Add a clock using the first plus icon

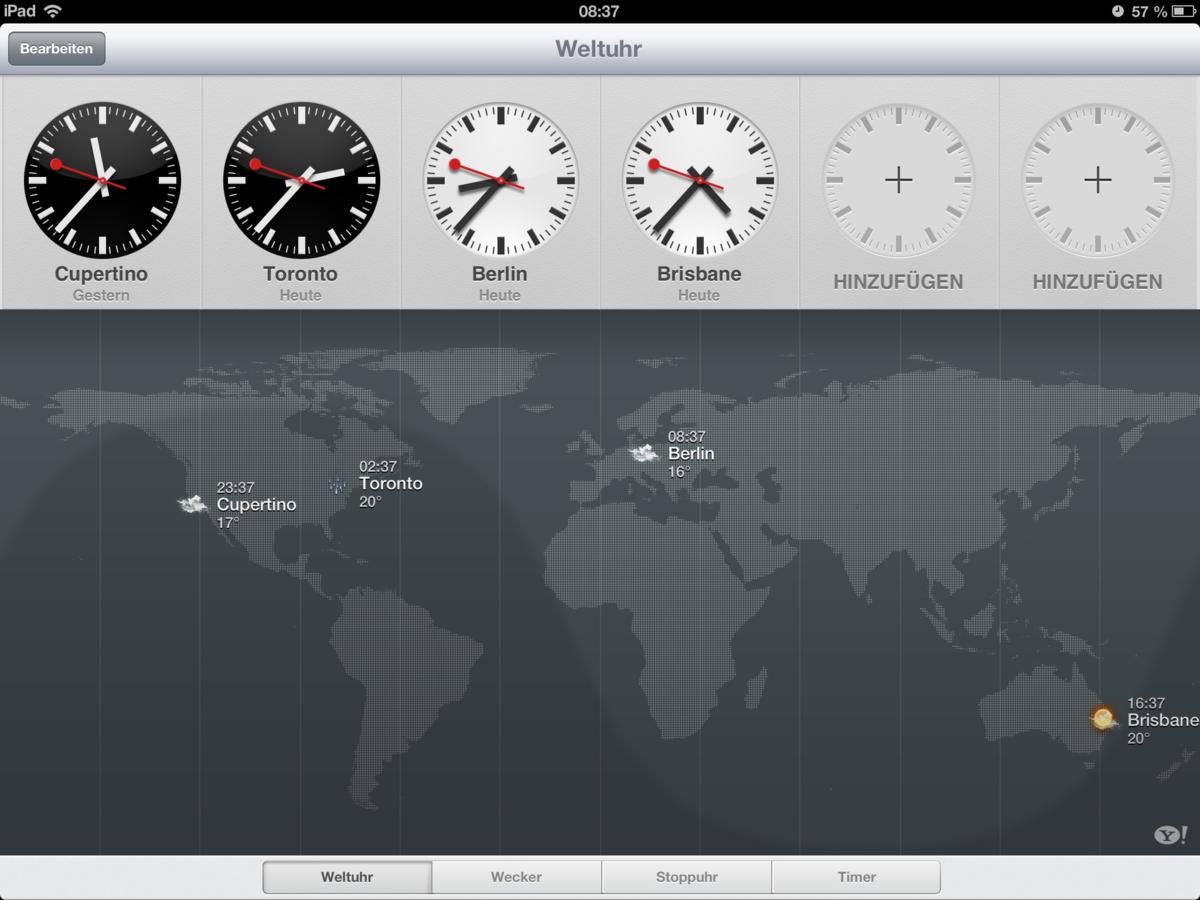click(x=898, y=180)
